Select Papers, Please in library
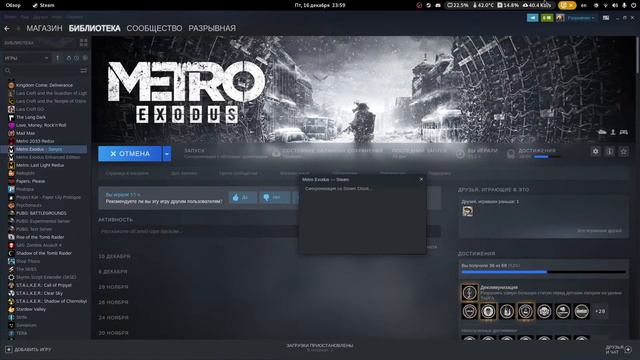 [31, 181]
